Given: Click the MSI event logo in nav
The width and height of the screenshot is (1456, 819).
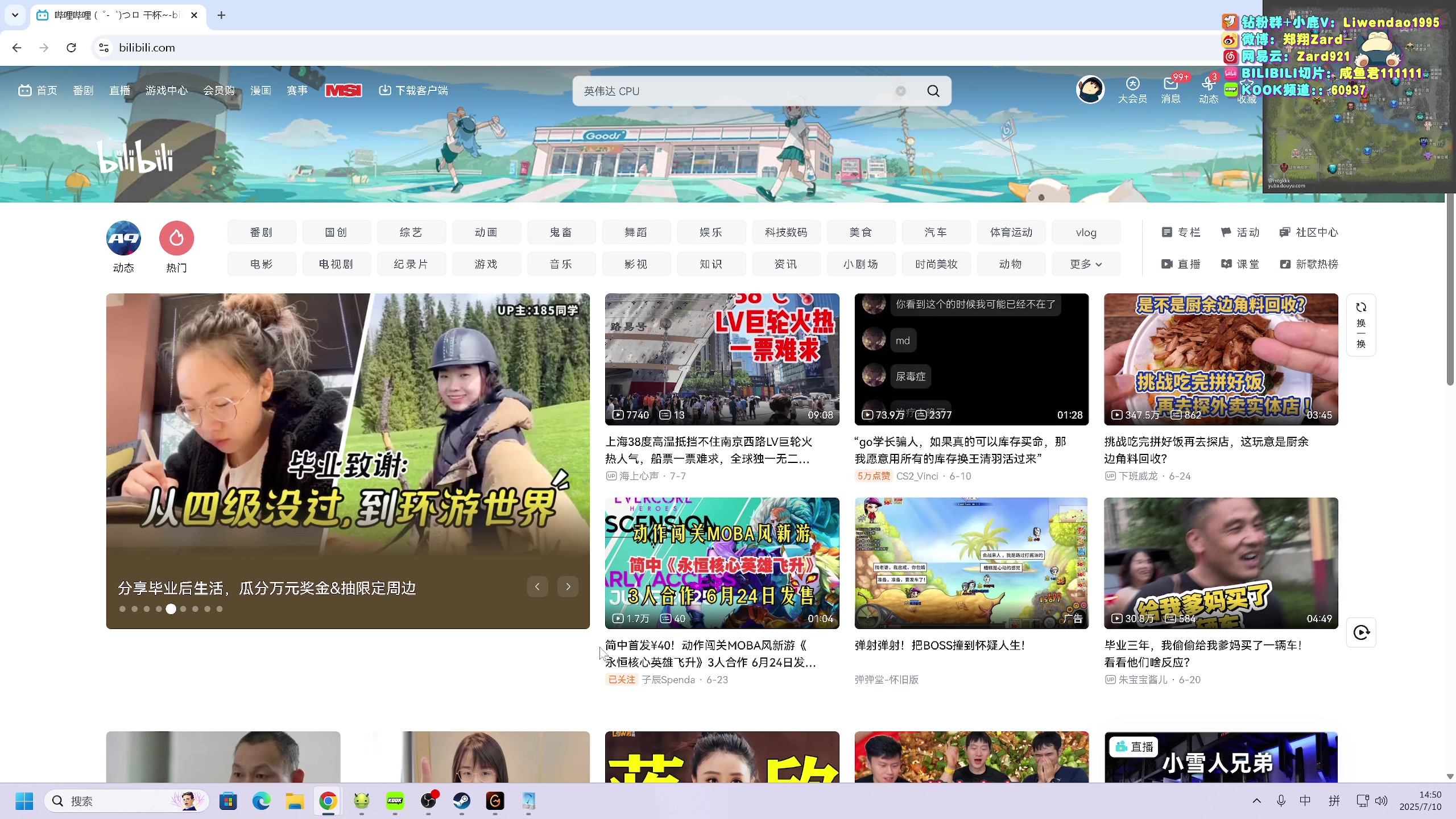Looking at the screenshot, I should point(344,90).
